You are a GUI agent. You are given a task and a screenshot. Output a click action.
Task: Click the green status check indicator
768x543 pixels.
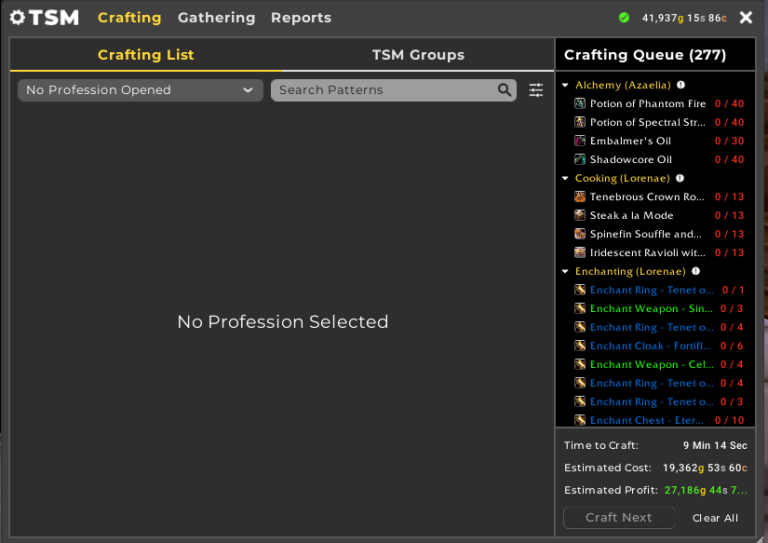coord(624,18)
